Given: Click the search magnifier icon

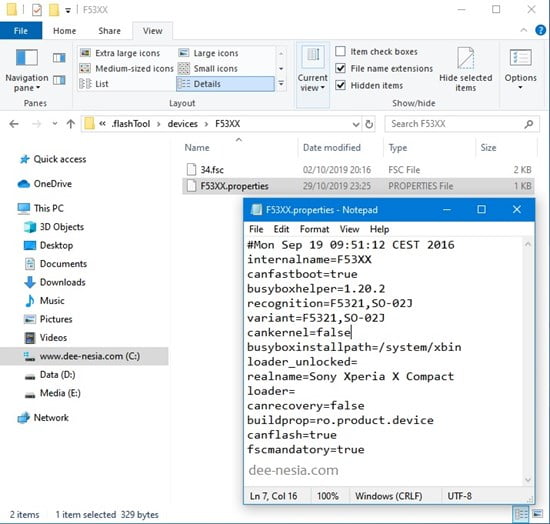Looking at the screenshot, I should [x=529, y=124].
